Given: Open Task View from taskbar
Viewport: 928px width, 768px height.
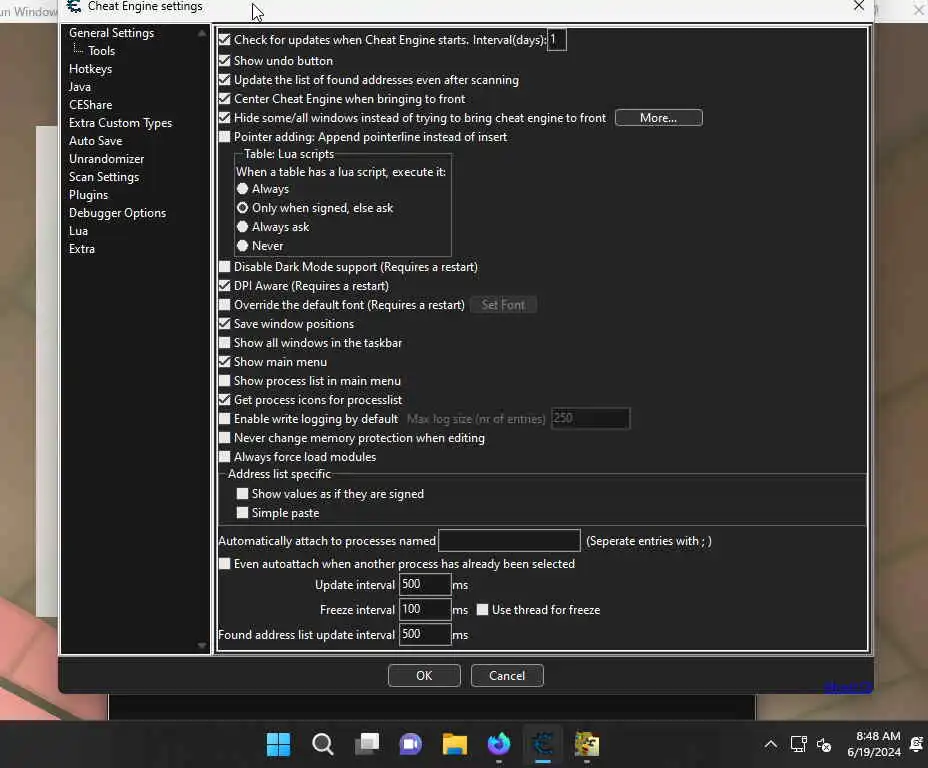Looking at the screenshot, I should [367, 744].
